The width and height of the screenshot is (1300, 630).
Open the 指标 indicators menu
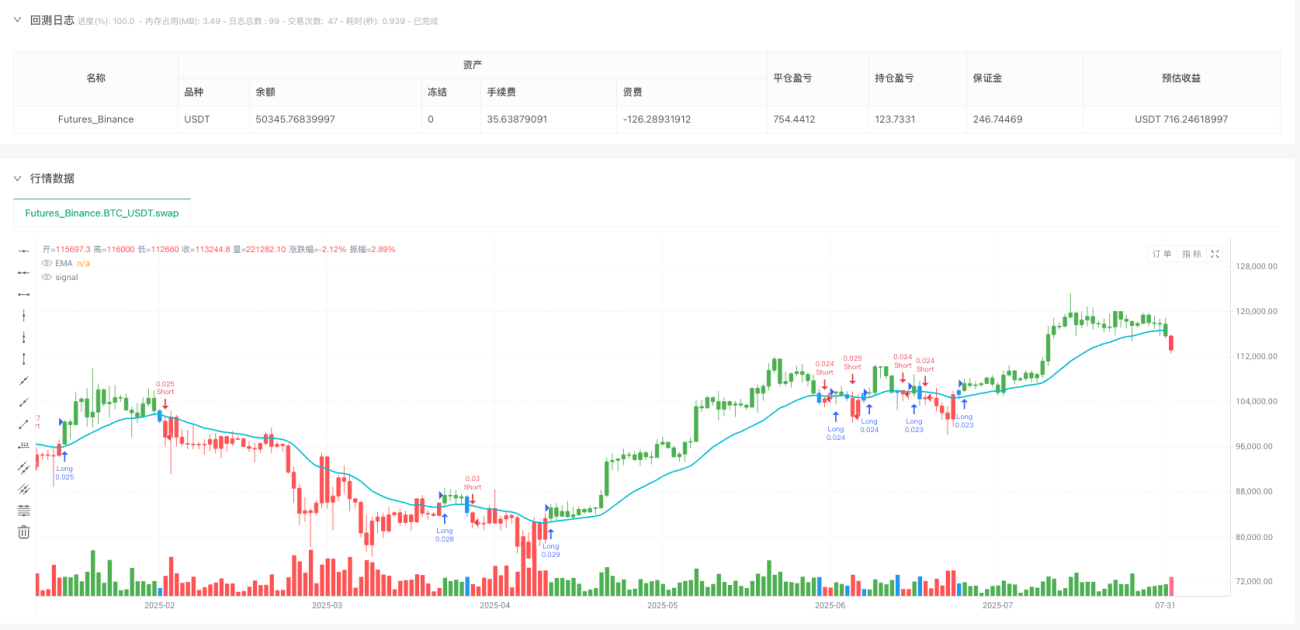(x=1192, y=254)
